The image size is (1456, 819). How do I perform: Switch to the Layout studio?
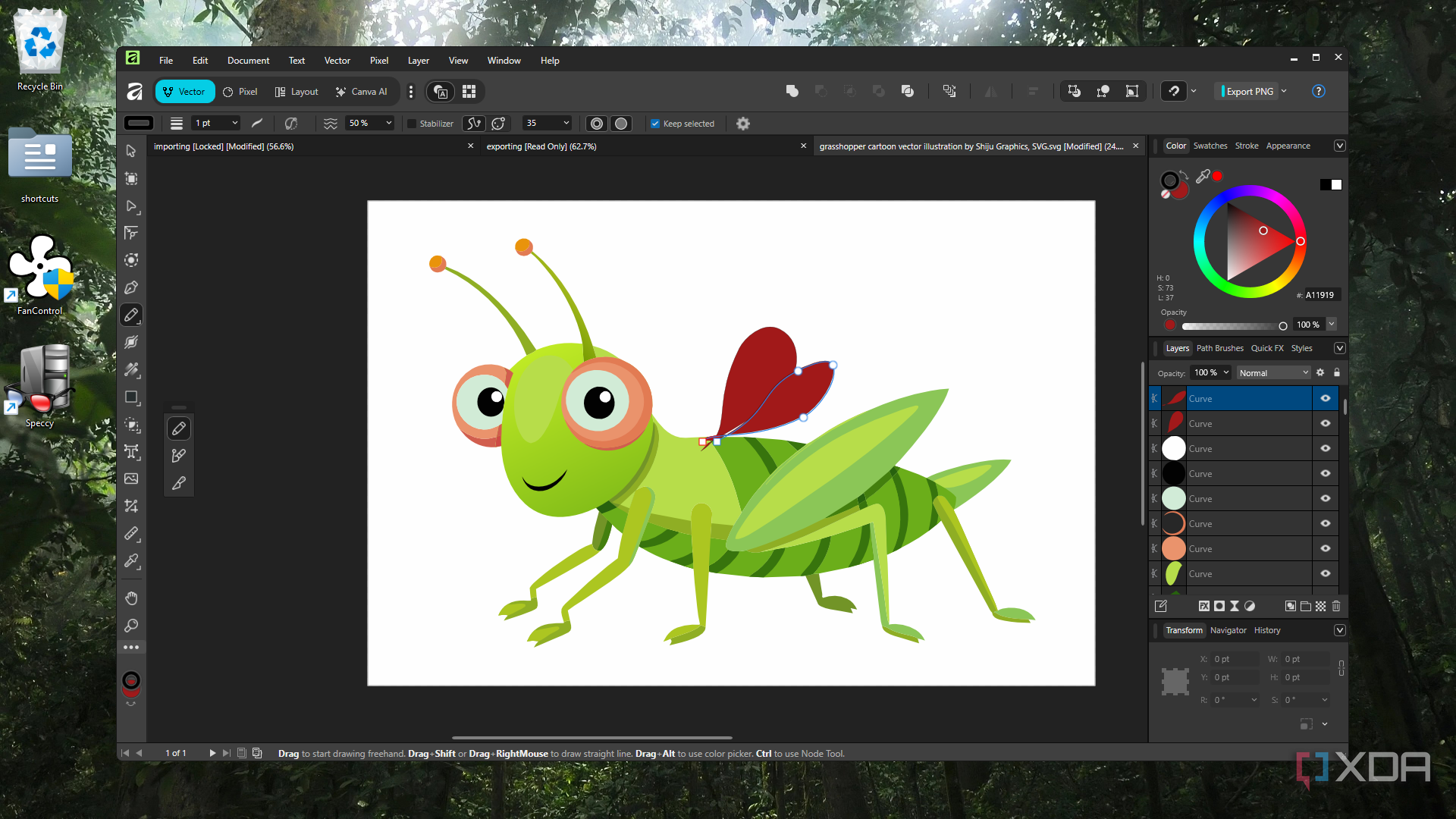pyautogui.click(x=297, y=92)
